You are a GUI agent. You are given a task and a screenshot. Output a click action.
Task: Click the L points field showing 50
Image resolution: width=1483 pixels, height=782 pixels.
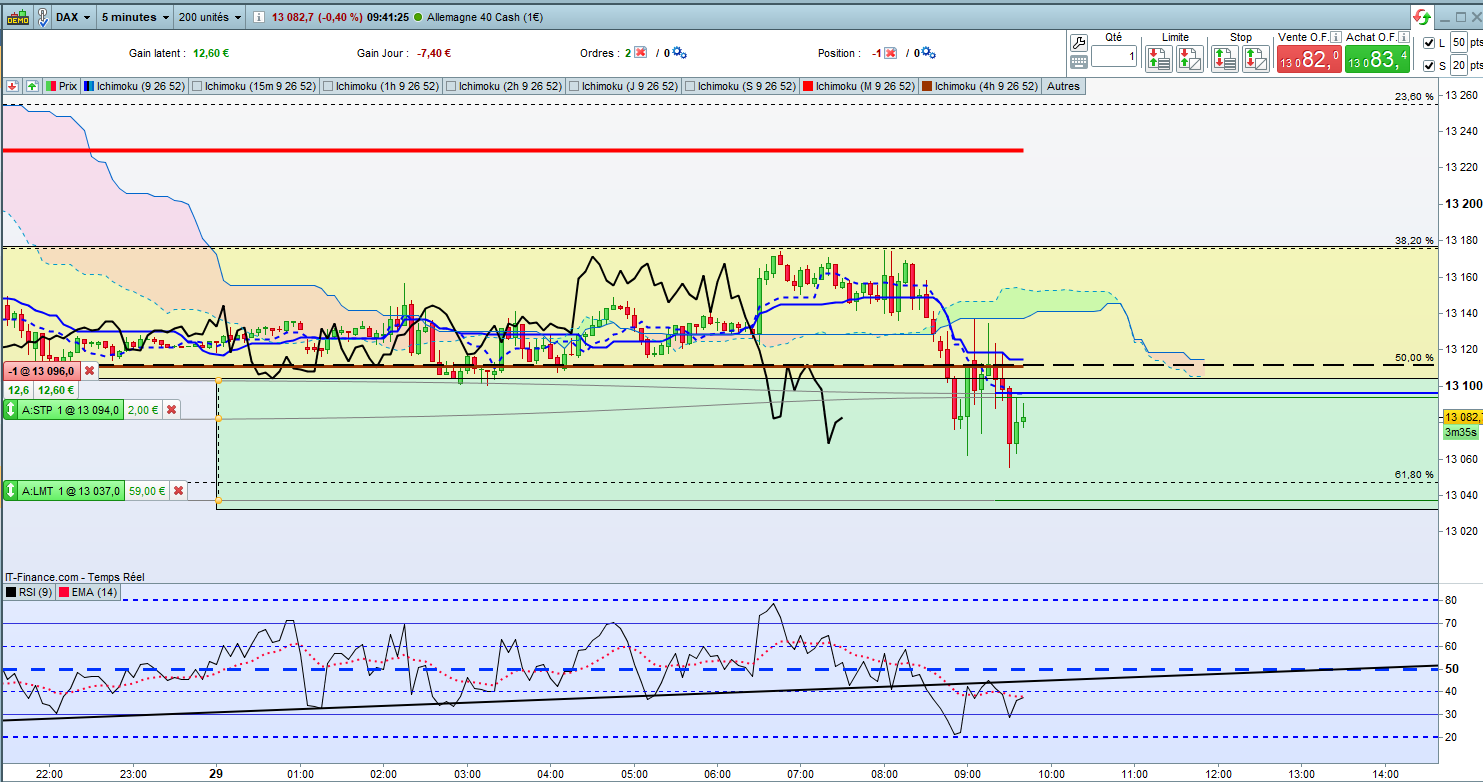click(x=1458, y=43)
